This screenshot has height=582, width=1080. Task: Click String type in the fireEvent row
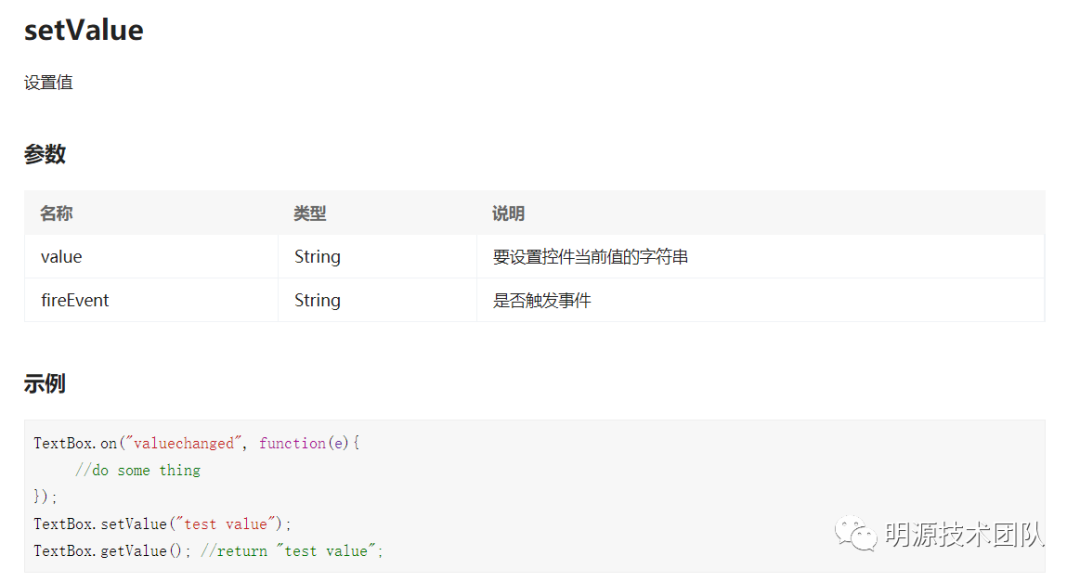click(317, 300)
